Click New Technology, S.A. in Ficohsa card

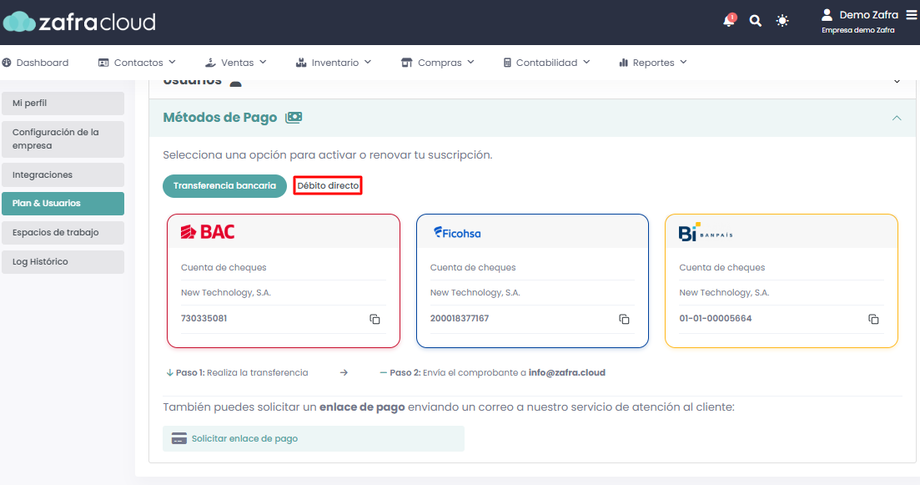point(475,293)
